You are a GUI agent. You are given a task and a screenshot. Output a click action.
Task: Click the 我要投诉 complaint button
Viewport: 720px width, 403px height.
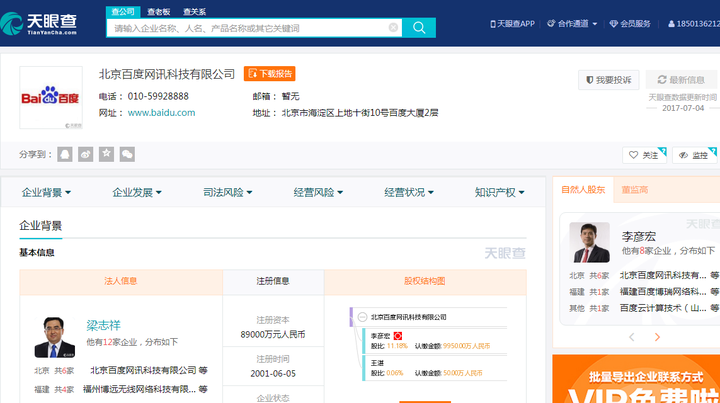coord(609,80)
